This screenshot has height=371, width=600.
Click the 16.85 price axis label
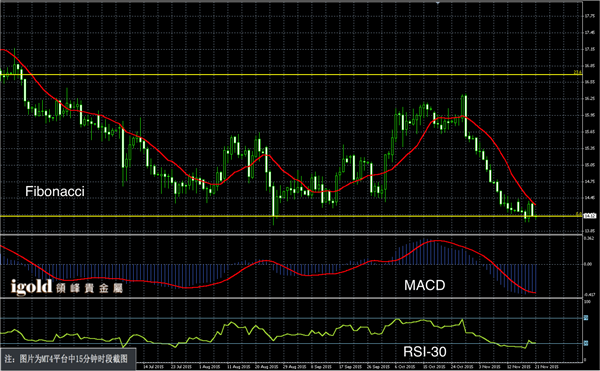[x=589, y=66]
